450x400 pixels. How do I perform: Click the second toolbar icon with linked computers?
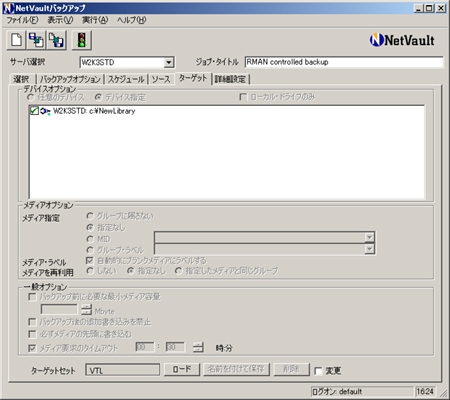click(x=36, y=40)
